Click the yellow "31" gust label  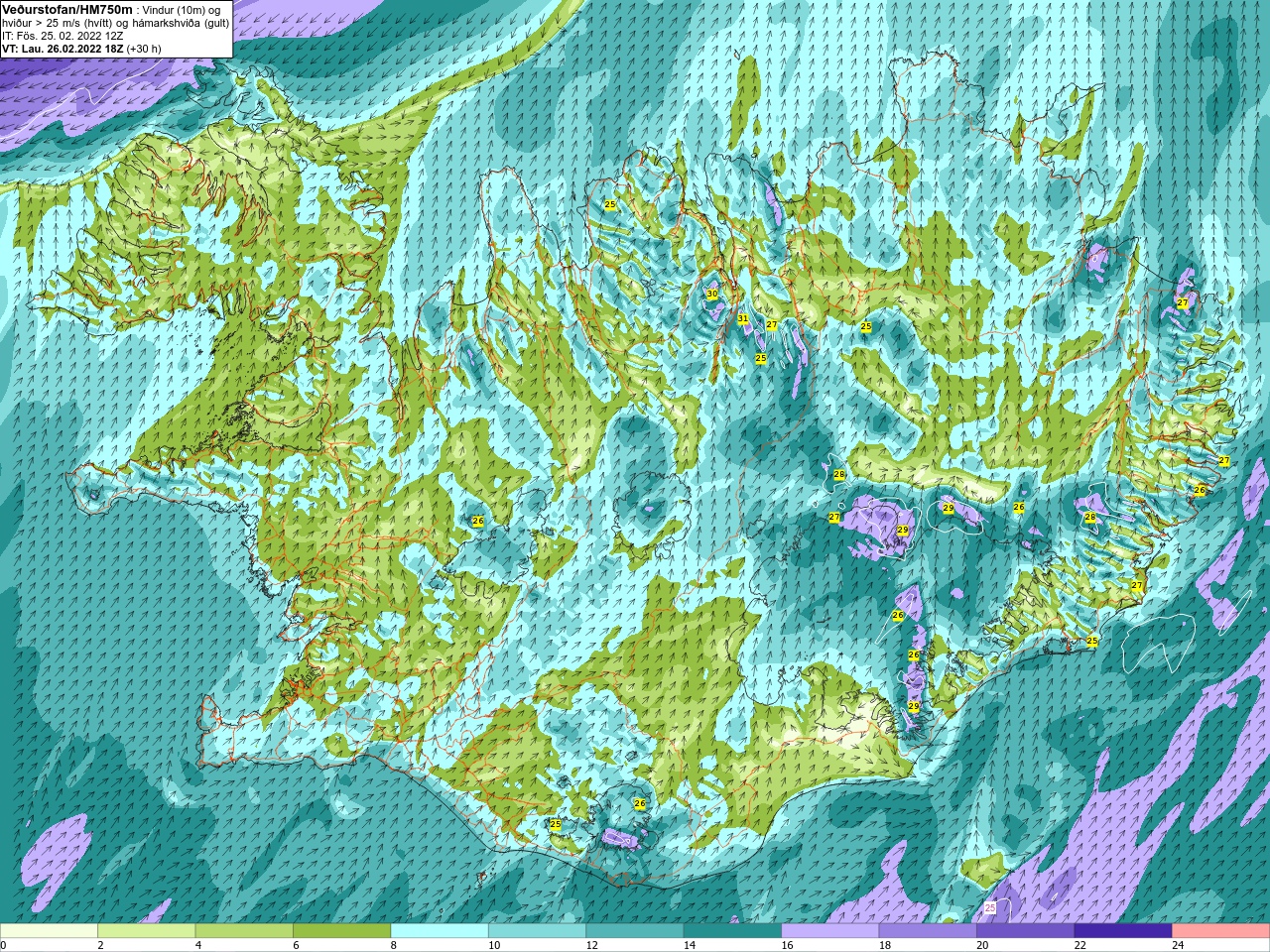point(742,318)
